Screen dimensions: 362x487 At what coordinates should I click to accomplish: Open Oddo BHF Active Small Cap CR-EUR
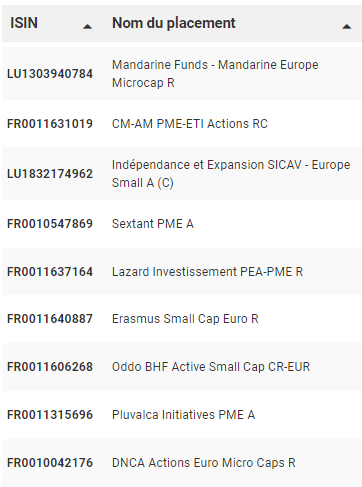(x=211, y=367)
